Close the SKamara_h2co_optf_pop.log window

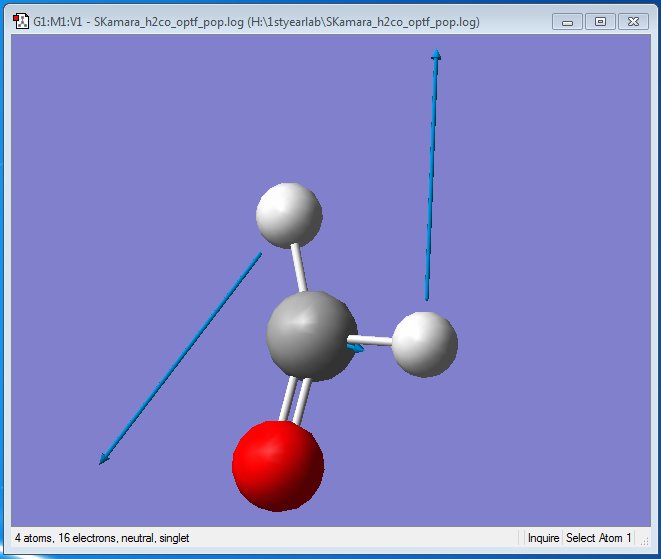point(633,22)
